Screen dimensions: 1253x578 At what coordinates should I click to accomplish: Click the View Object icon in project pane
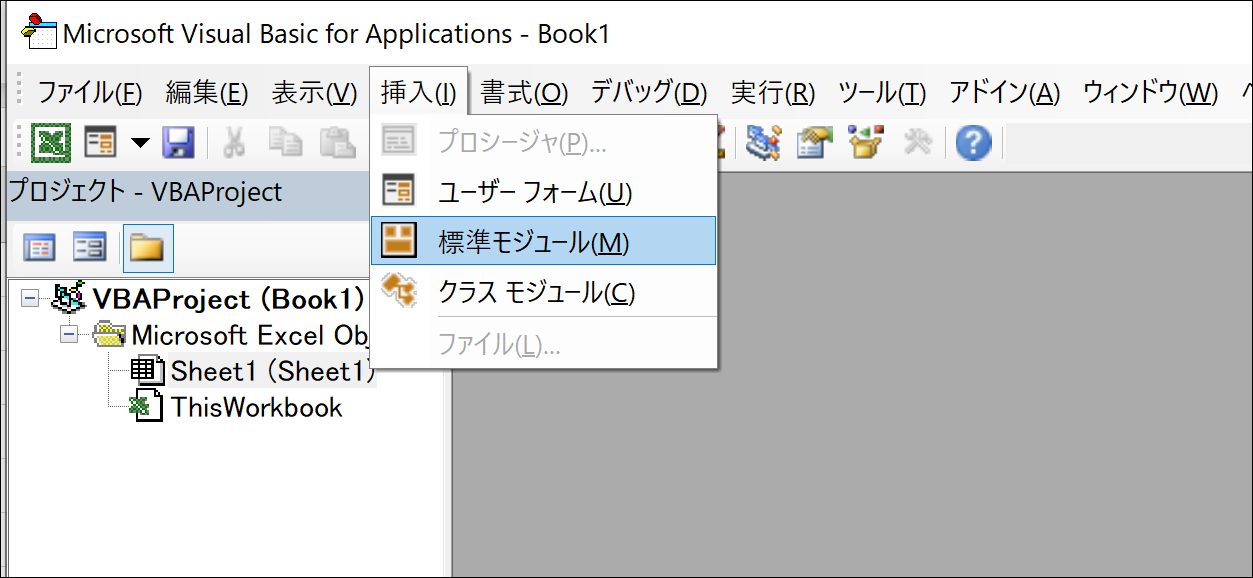[90, 247]
